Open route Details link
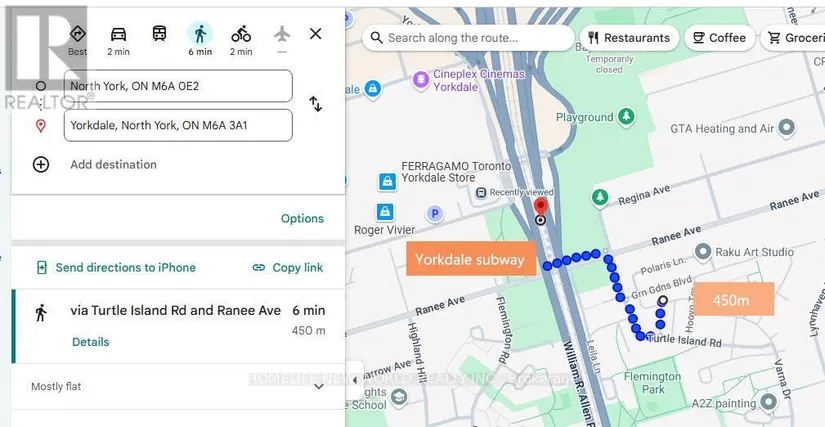 click(x=90, y=342)
